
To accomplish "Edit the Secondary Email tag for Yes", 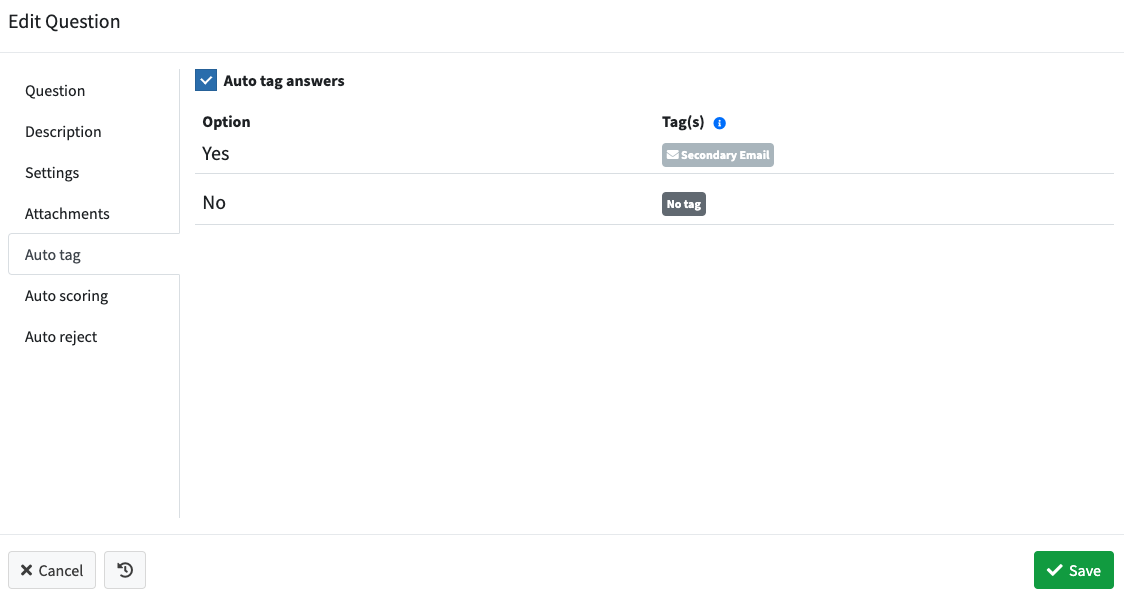I will pos(718,155).
